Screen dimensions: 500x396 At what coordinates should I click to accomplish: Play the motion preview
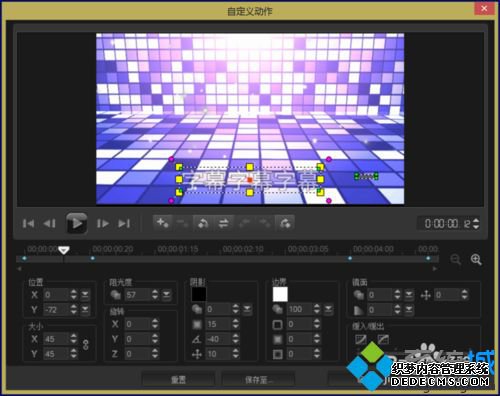(76, 223)
